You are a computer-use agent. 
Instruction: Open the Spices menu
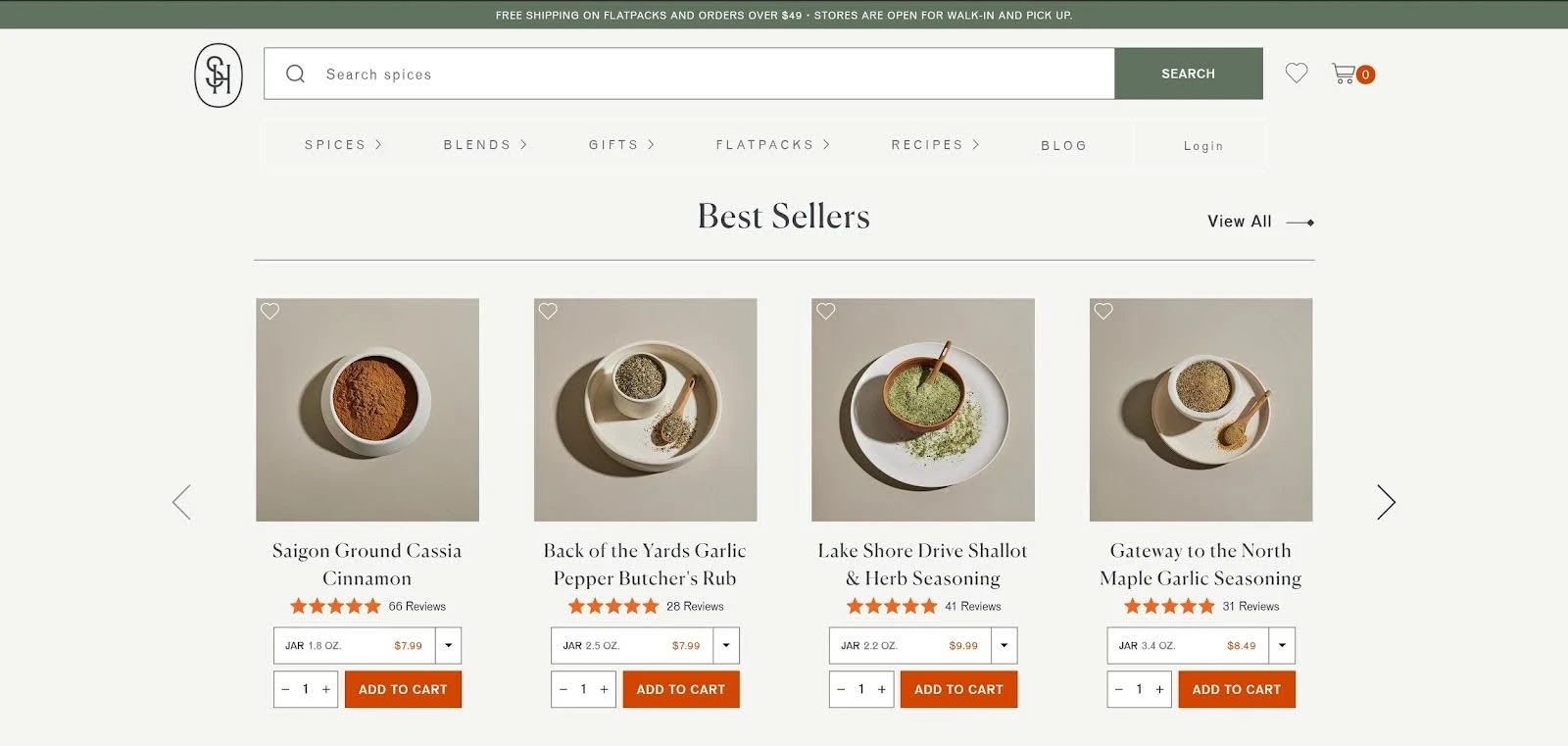point(343,145)
